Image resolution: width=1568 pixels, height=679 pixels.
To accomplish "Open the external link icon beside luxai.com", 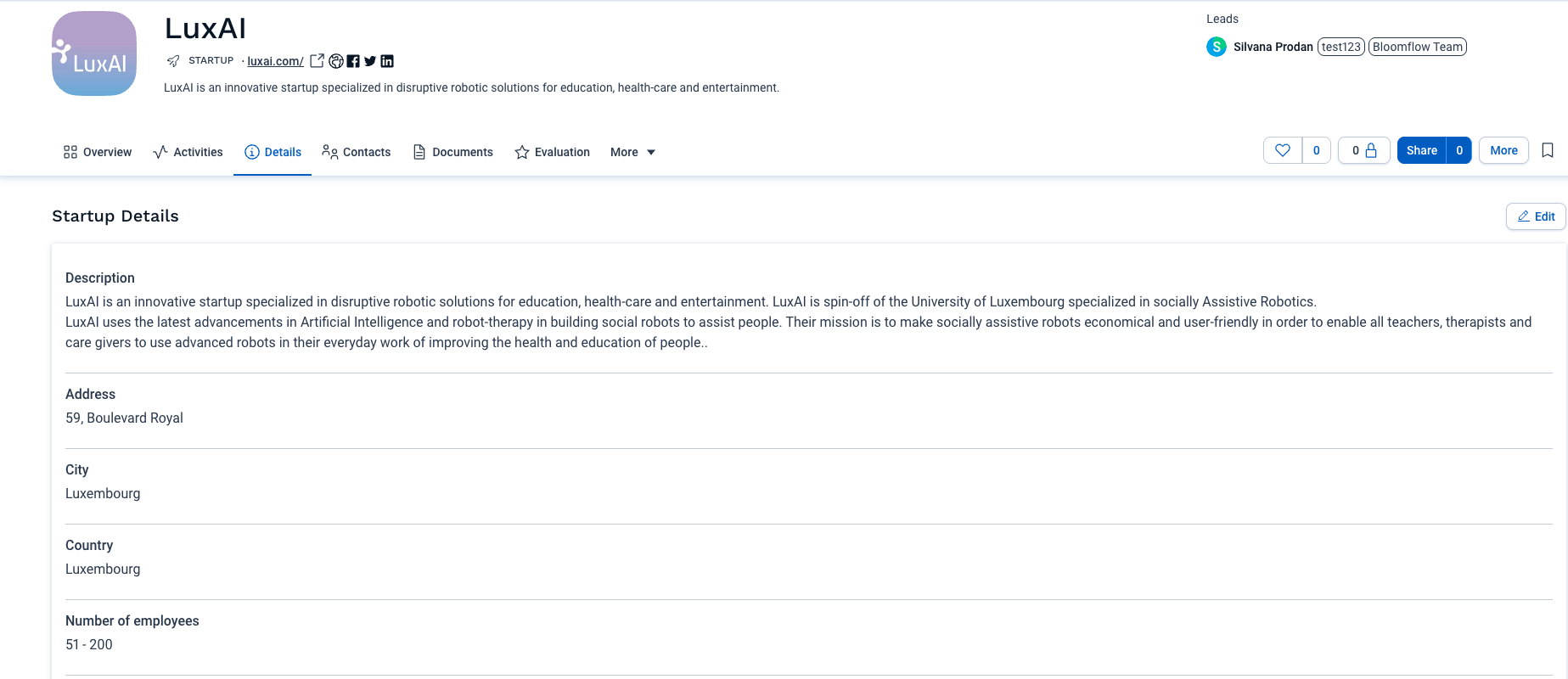I will (317, 61).
